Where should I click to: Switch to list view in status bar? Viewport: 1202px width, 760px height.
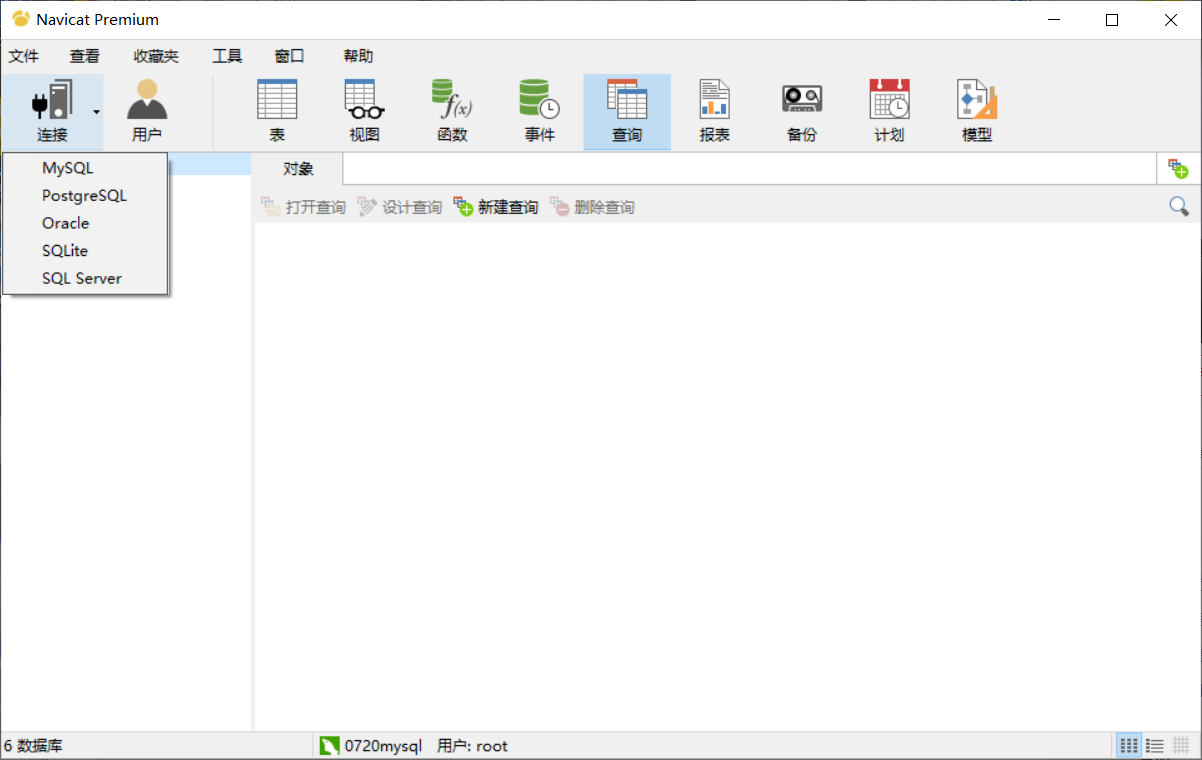pos(1154,745)
